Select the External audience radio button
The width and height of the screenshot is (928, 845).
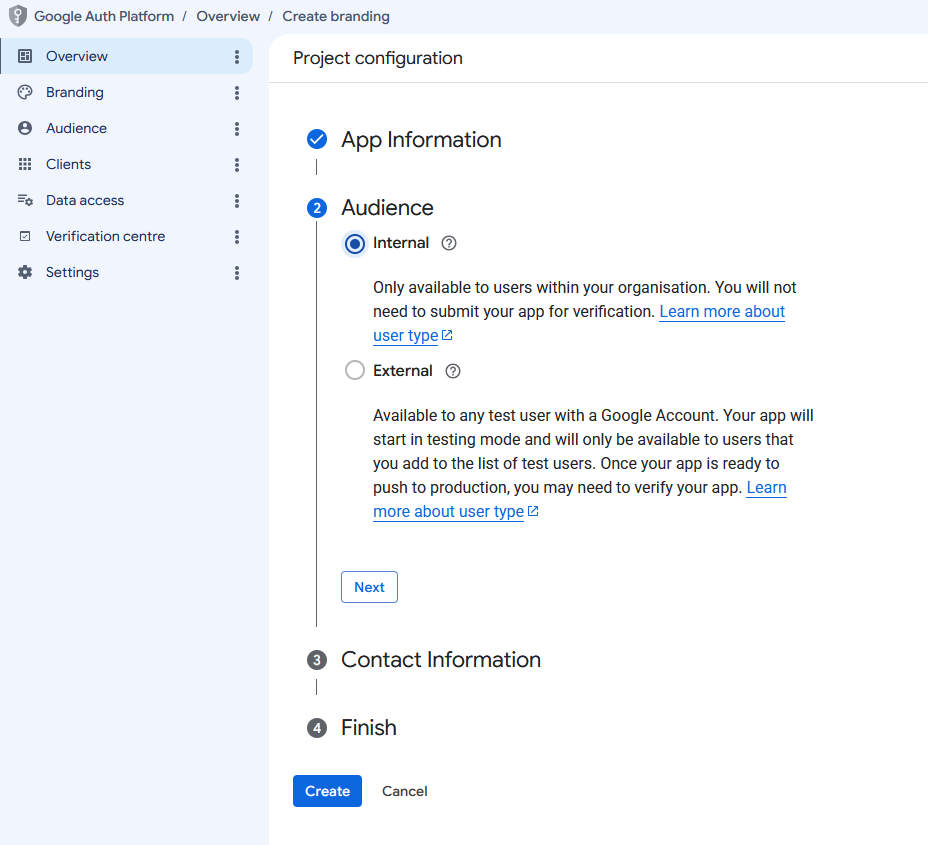pos(355,370)
